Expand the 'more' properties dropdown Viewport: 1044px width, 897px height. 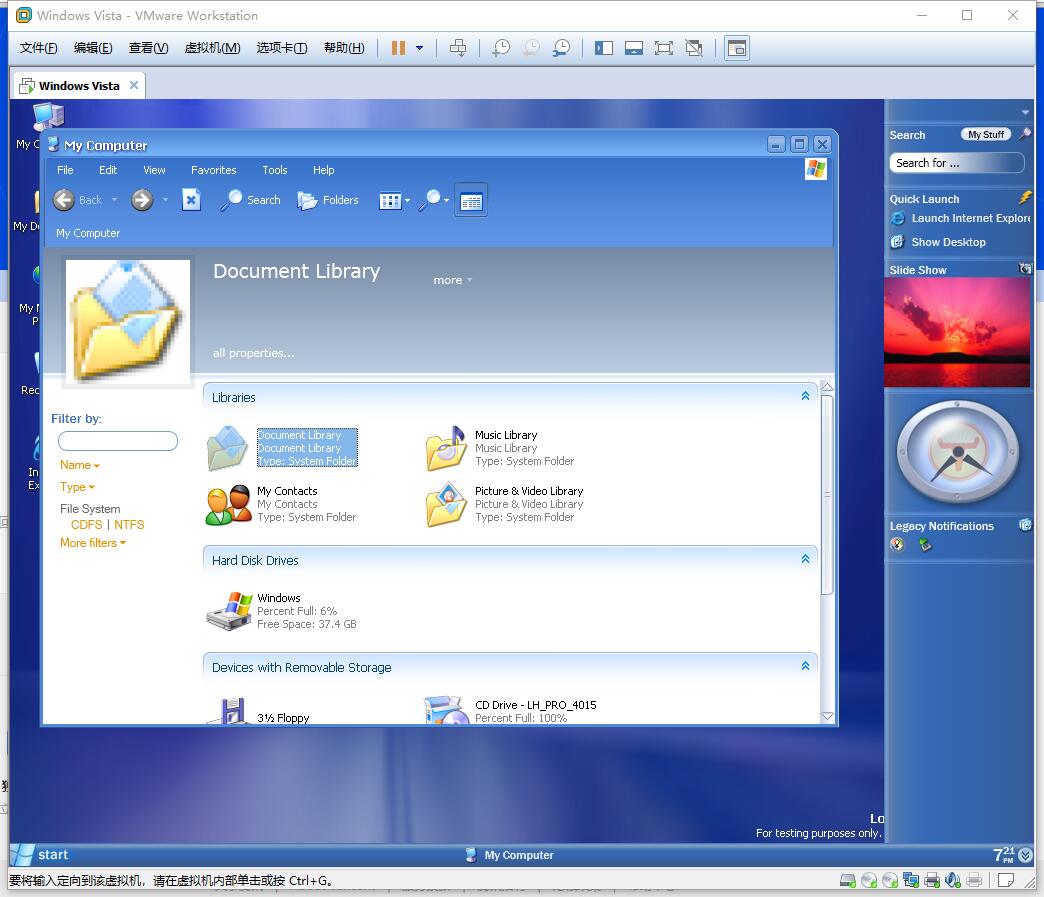coord(453,280)
